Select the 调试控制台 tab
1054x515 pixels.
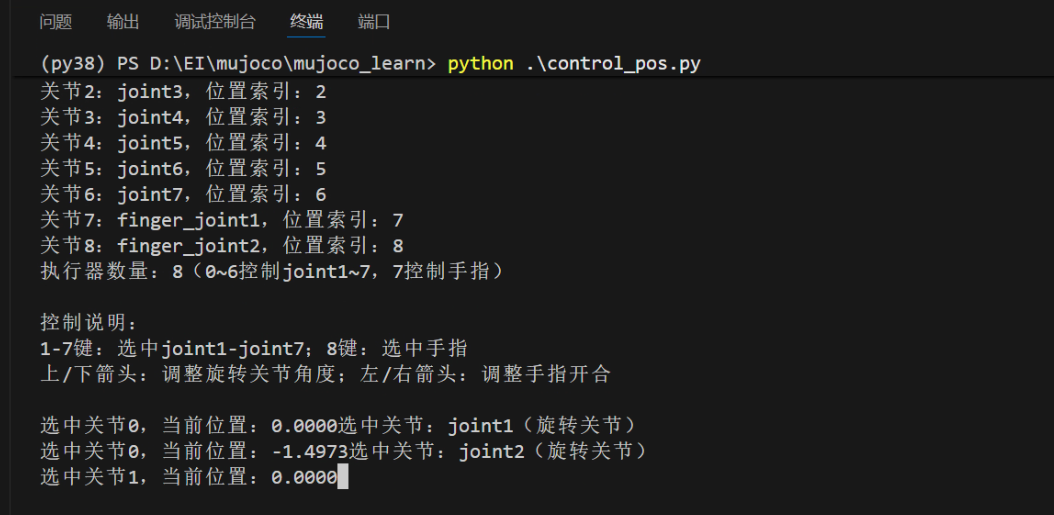tap(215, 22)
